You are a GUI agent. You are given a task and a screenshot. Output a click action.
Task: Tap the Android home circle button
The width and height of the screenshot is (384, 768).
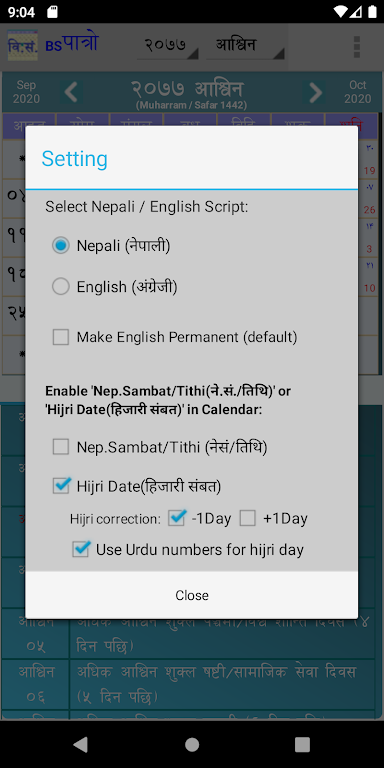(192, 744)
